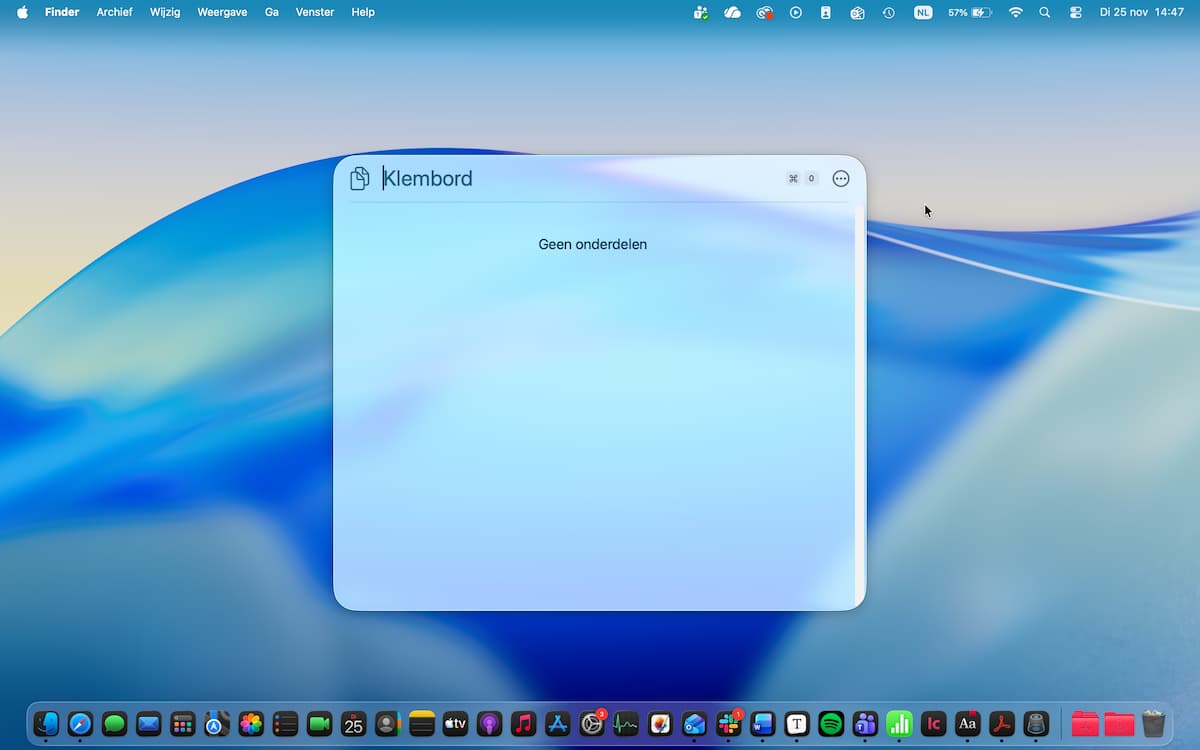
Task: Launch Microsoft Teams from the Dock
Action: (x=865, y=723)
